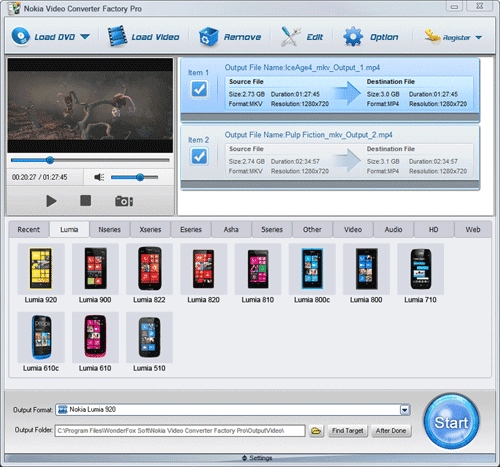Switch to the Xseries tab
500x467 pixels.
click(x=150, y=229)
